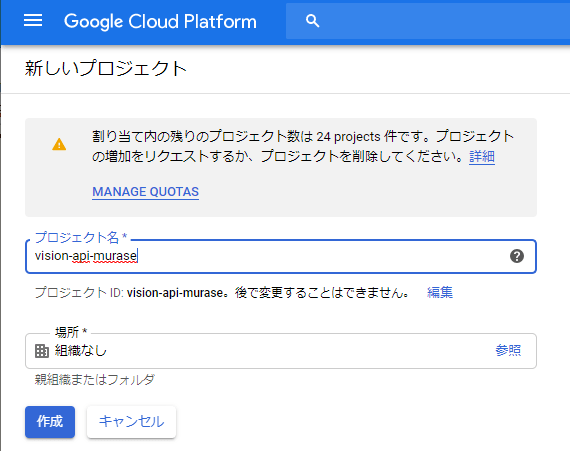Click the help question mark icon

(517, 256)
